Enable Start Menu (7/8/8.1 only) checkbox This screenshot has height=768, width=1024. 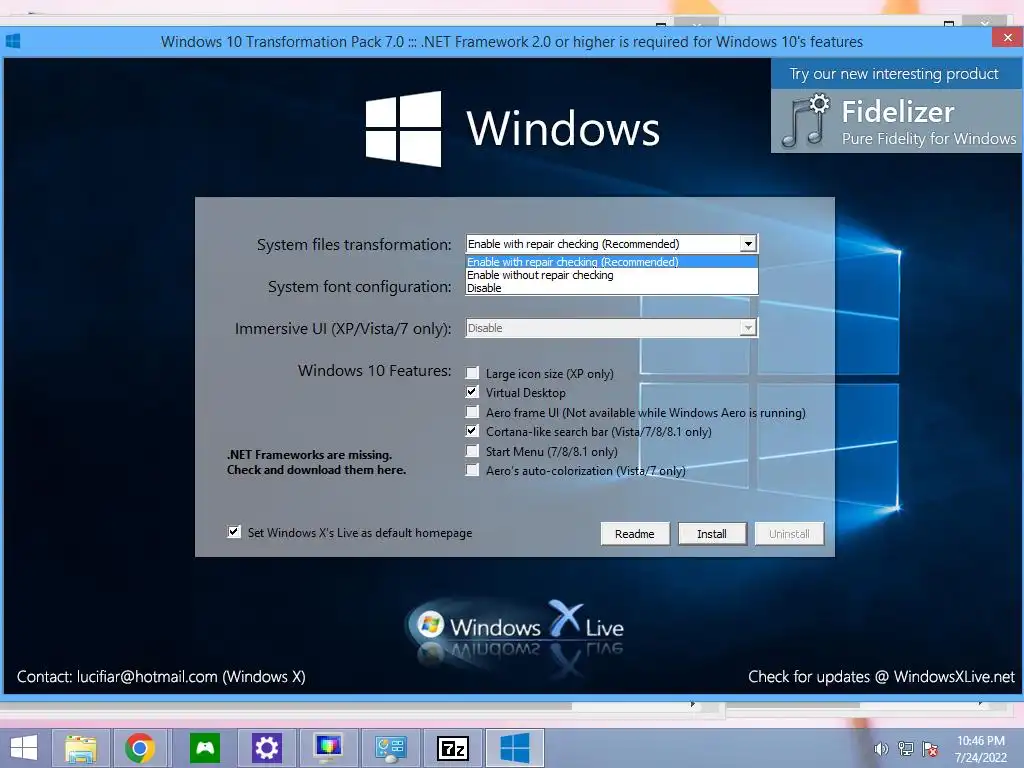472,451
